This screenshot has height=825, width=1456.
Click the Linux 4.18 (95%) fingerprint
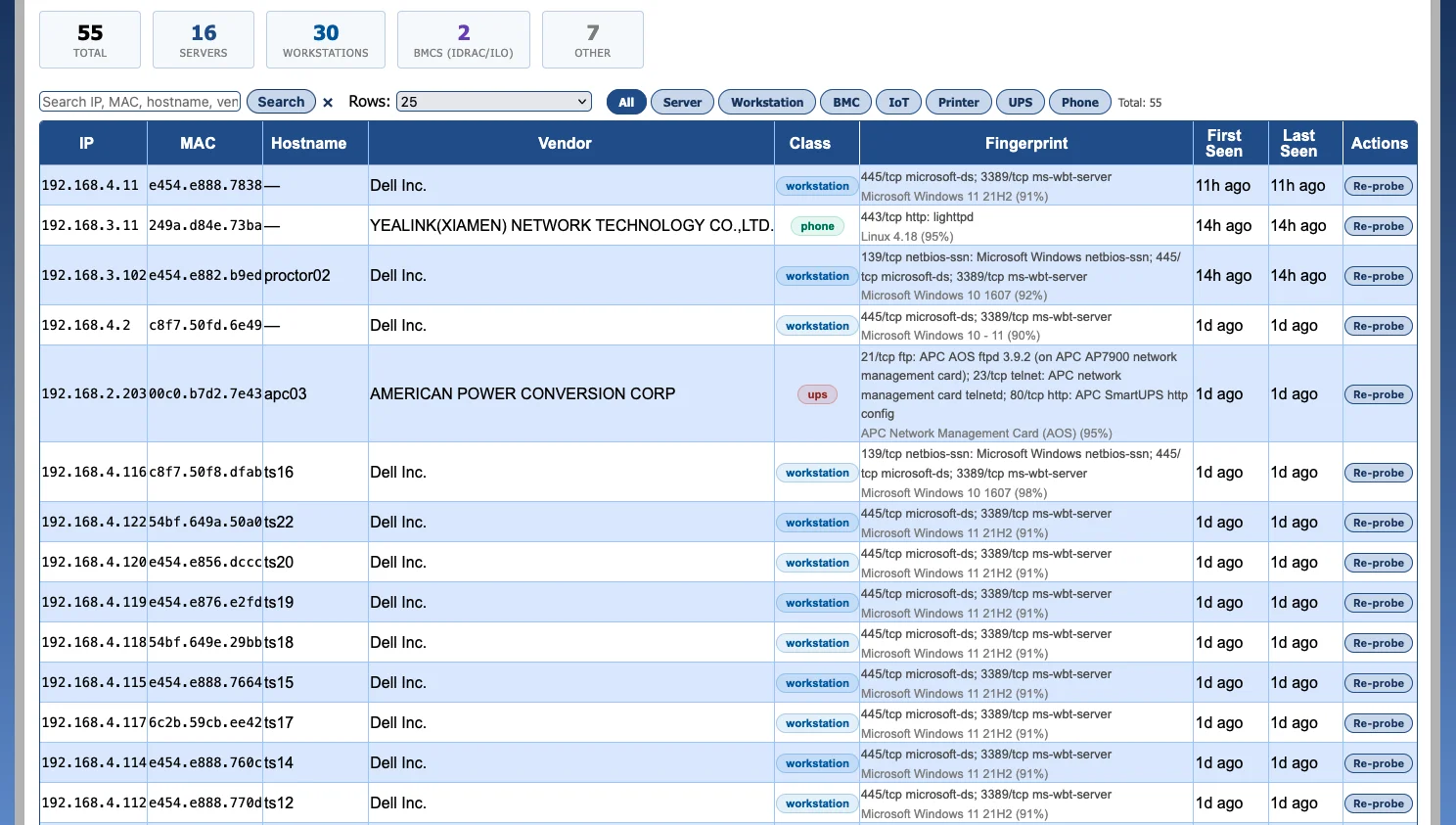[x=907, y=236]
